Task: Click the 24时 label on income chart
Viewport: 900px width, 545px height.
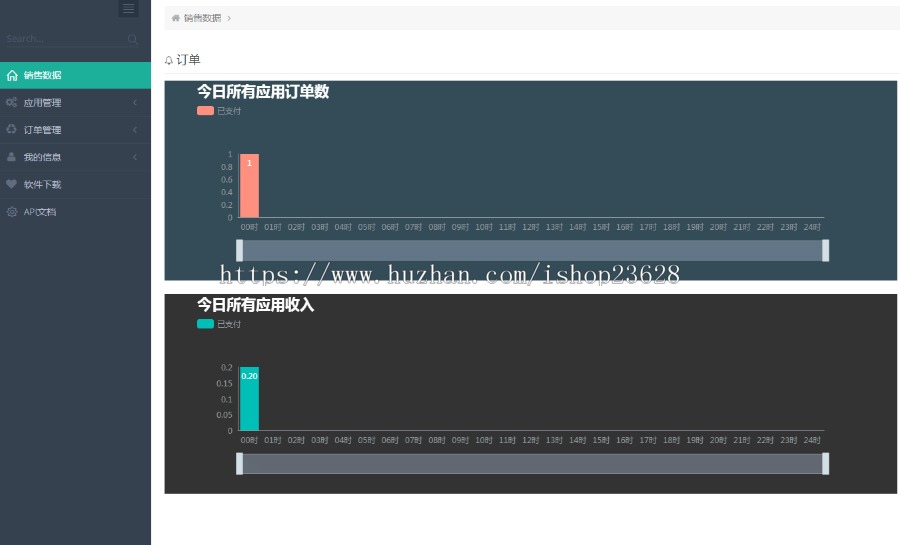Action: pos(812,440)
